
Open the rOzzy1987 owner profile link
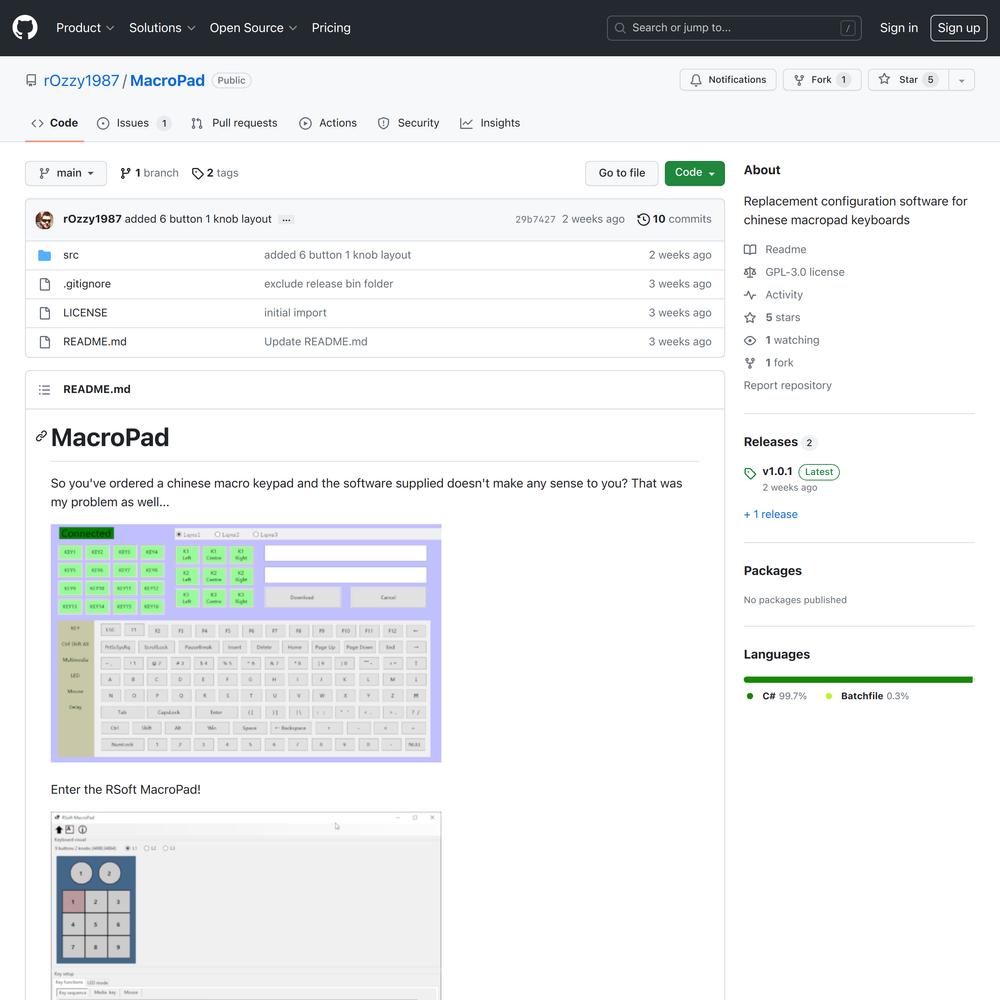[x=81, y=80]
